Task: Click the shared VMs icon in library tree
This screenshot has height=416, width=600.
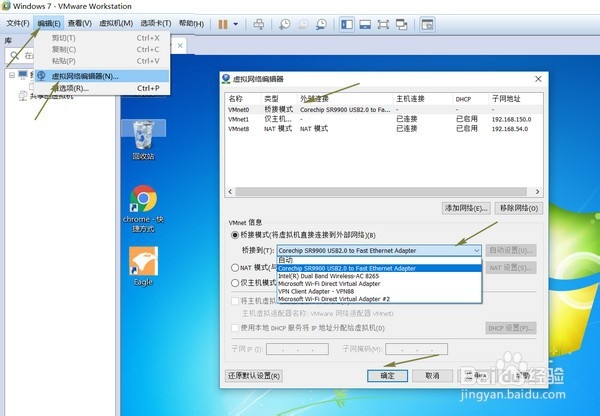Action: pyautogui.click(x=23, y=96)
